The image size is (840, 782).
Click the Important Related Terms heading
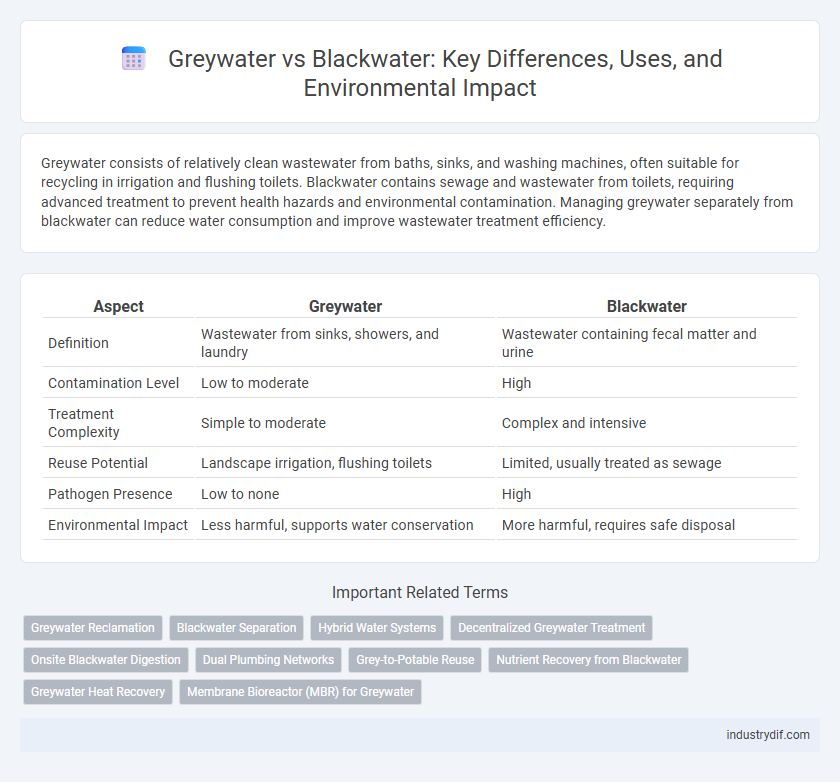(x=420, y=592)
